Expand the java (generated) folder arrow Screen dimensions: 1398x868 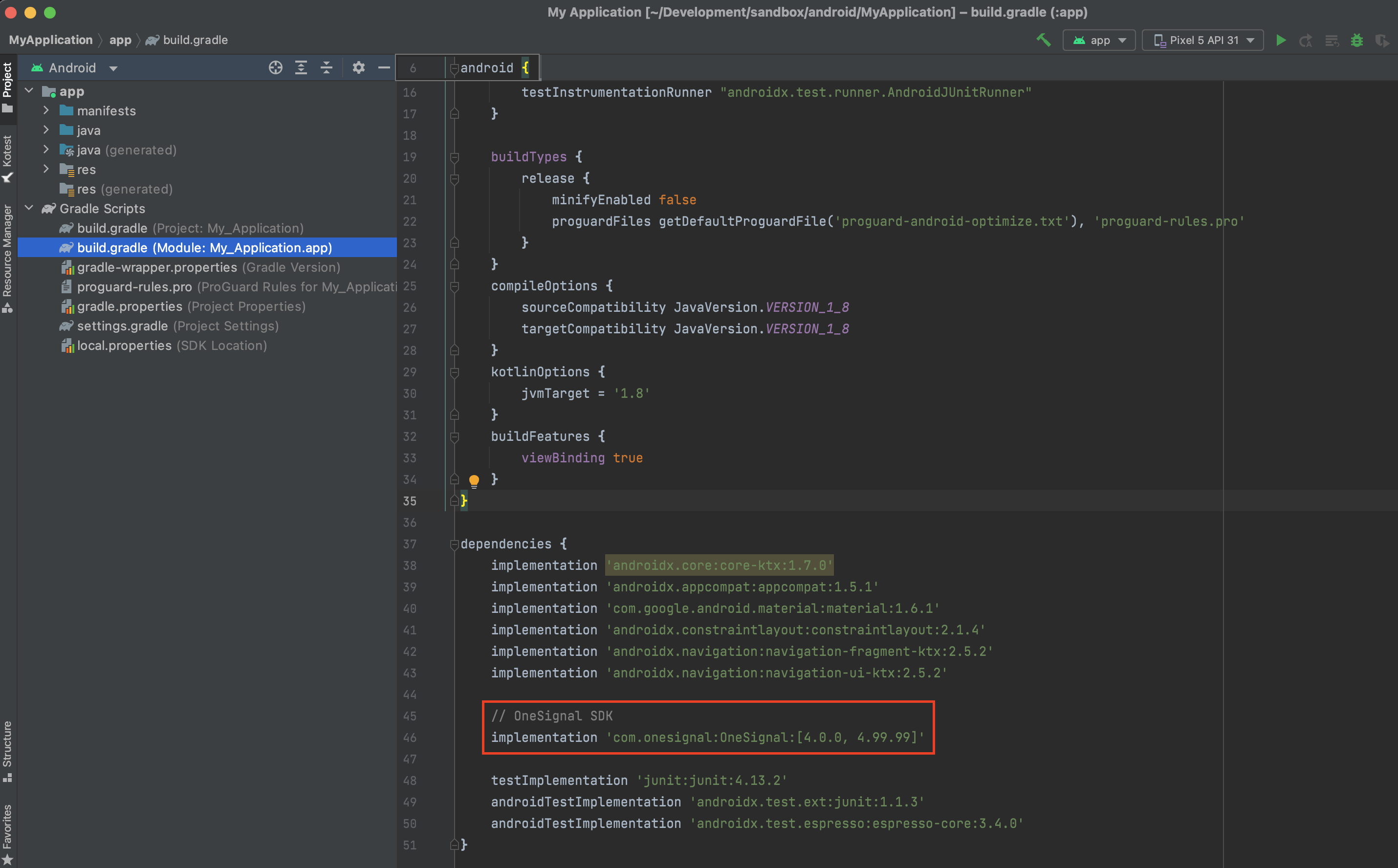(x=46, y=149)
